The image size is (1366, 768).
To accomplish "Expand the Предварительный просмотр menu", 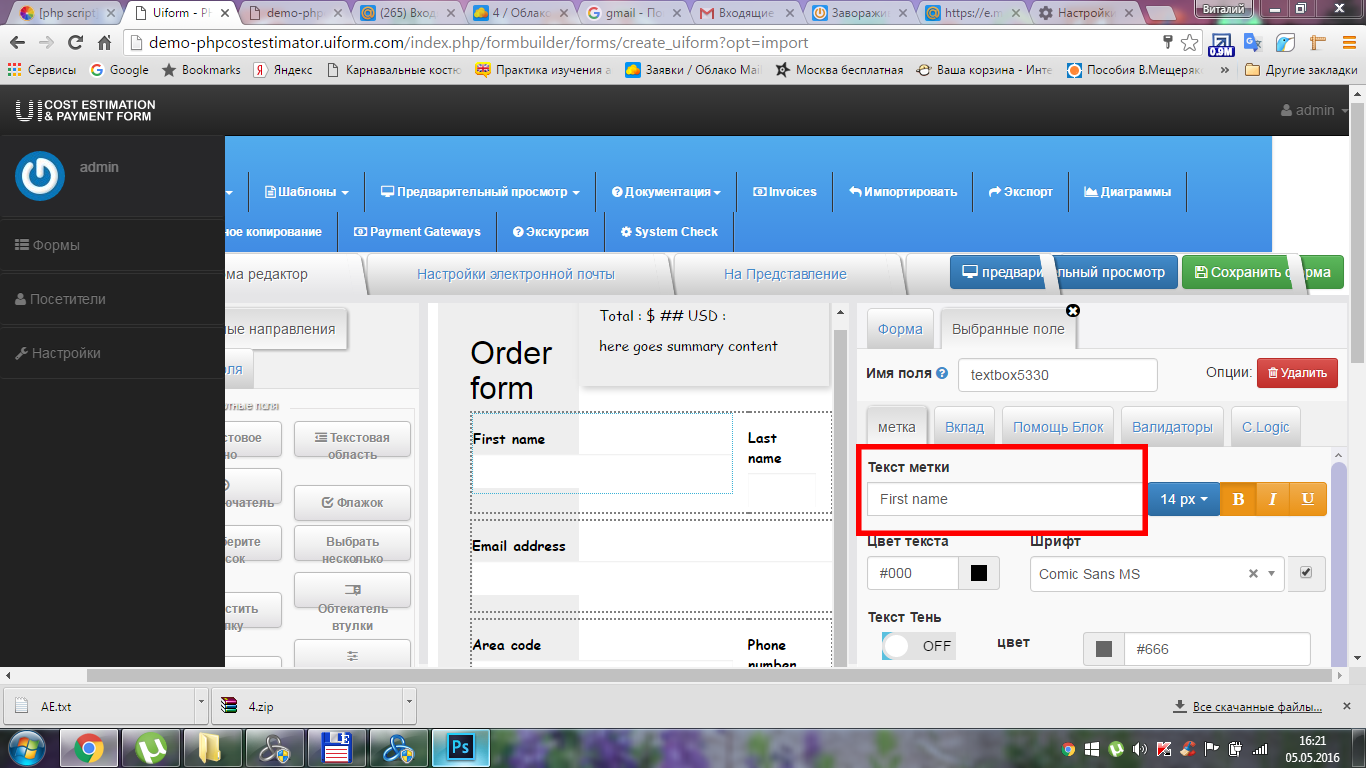I will pos(480,192).
